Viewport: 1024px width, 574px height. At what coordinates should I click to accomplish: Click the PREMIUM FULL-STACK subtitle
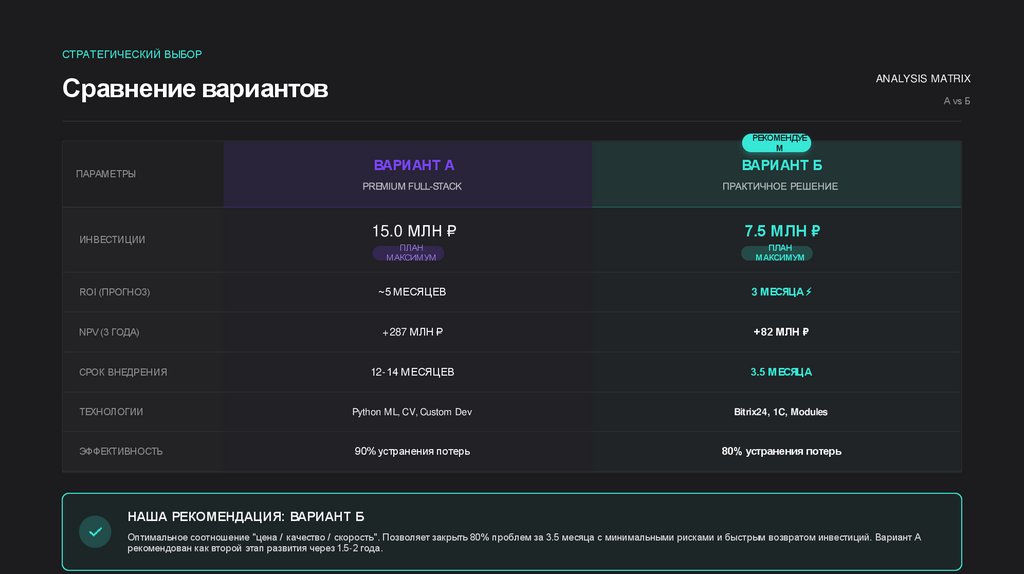click(412, 186)
